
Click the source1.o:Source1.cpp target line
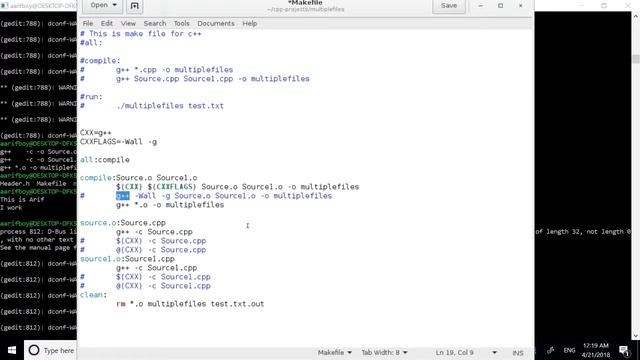tap(127, 259)
